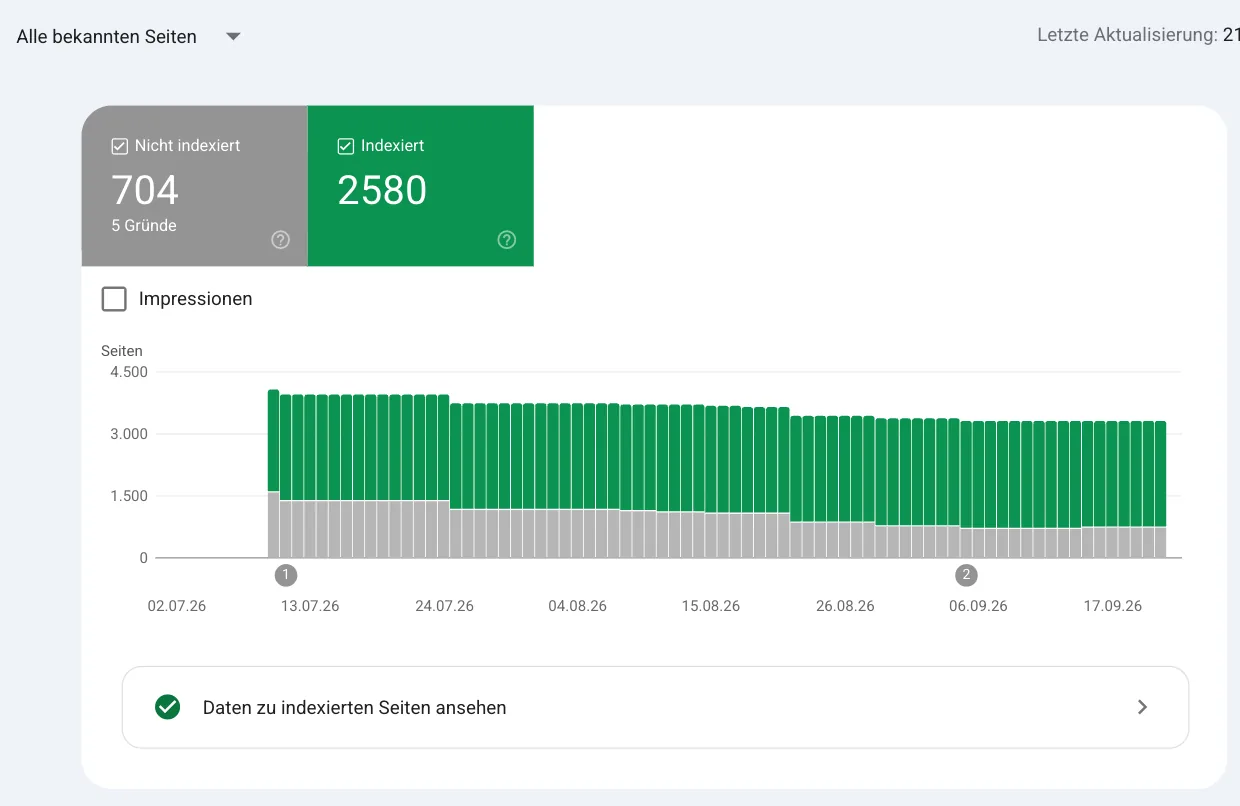Open help icon on Indexiert card
The width and height of the screenshot is (1240, 806).
(507, 240)
